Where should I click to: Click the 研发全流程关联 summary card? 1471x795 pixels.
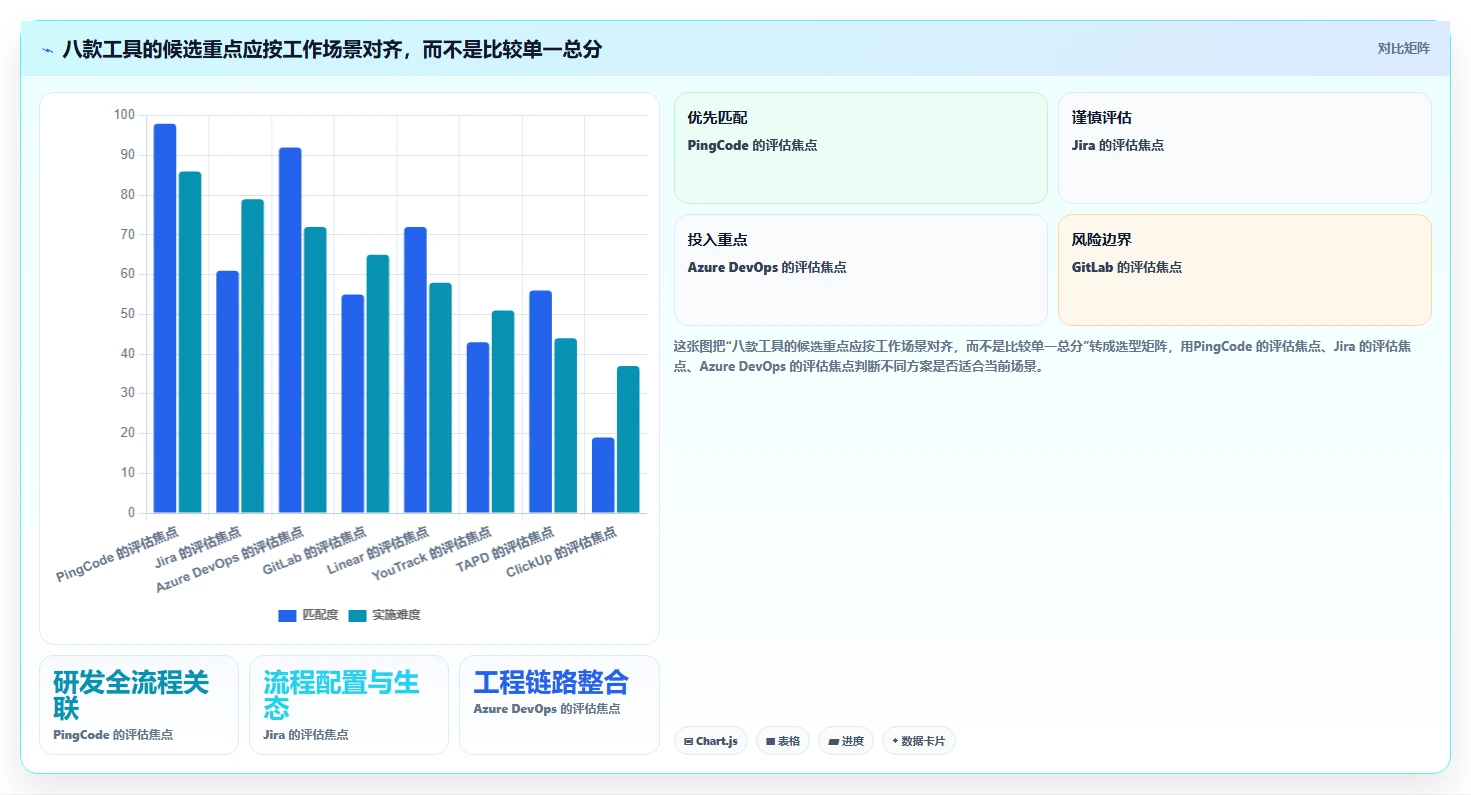click(139, 705)
